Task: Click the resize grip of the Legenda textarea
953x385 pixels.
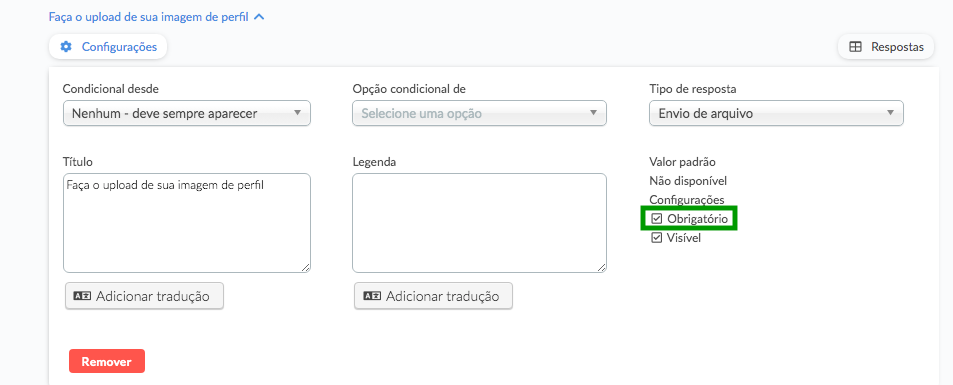Action: (602, 267)
